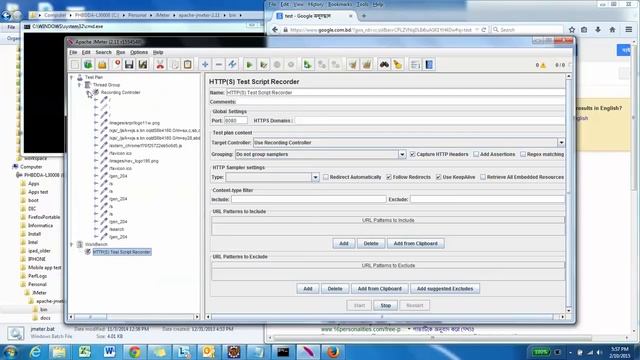Click the Content-type Include field

click(x=309, y=200)
